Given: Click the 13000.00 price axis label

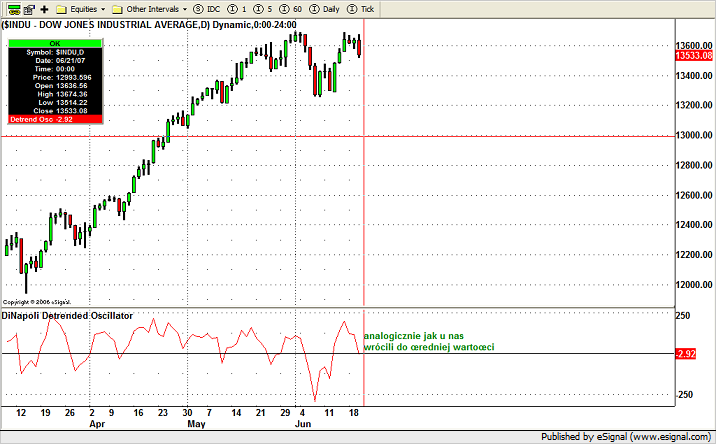Looking at the screenshot, I should pyautogui.click(x=694, y=135).
